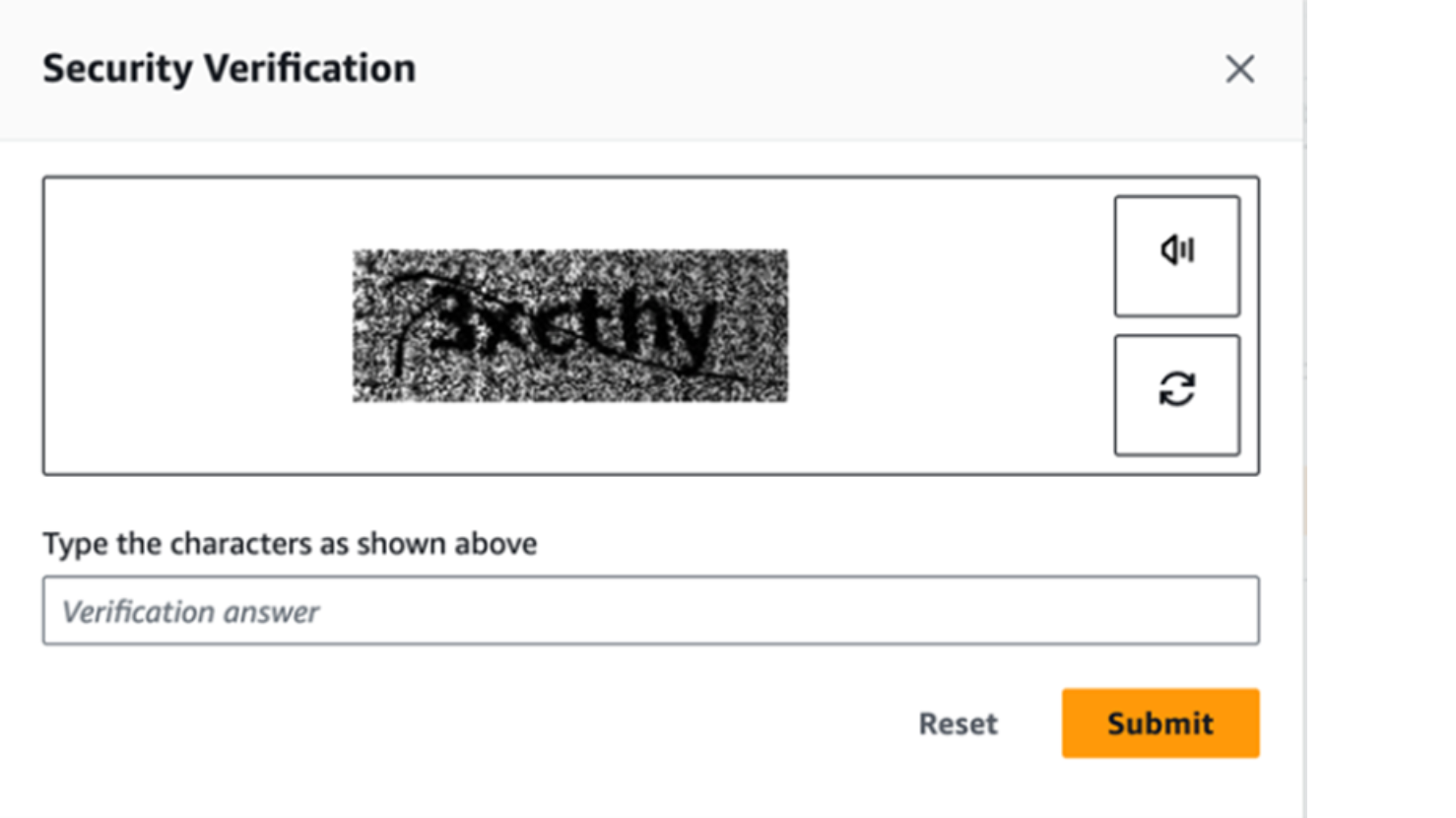Image resolution: width=1456 pixels, height=818 pixels.
Task: Click the speaker button beside the captcha
Action: click(x=1176, y=256)
